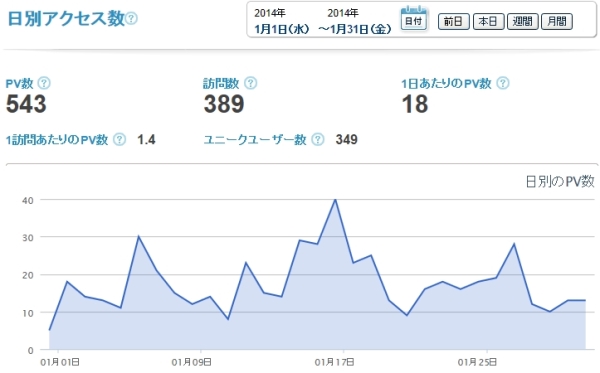
Task: Click help icon beside 訪問数
Action: (251, 83)
